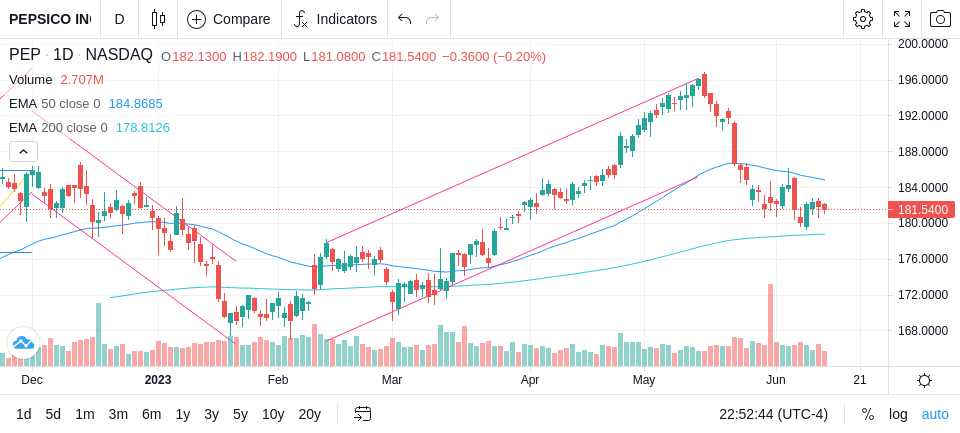
Task: Click the Mar label on the time axis
Action: pos(392,380)
